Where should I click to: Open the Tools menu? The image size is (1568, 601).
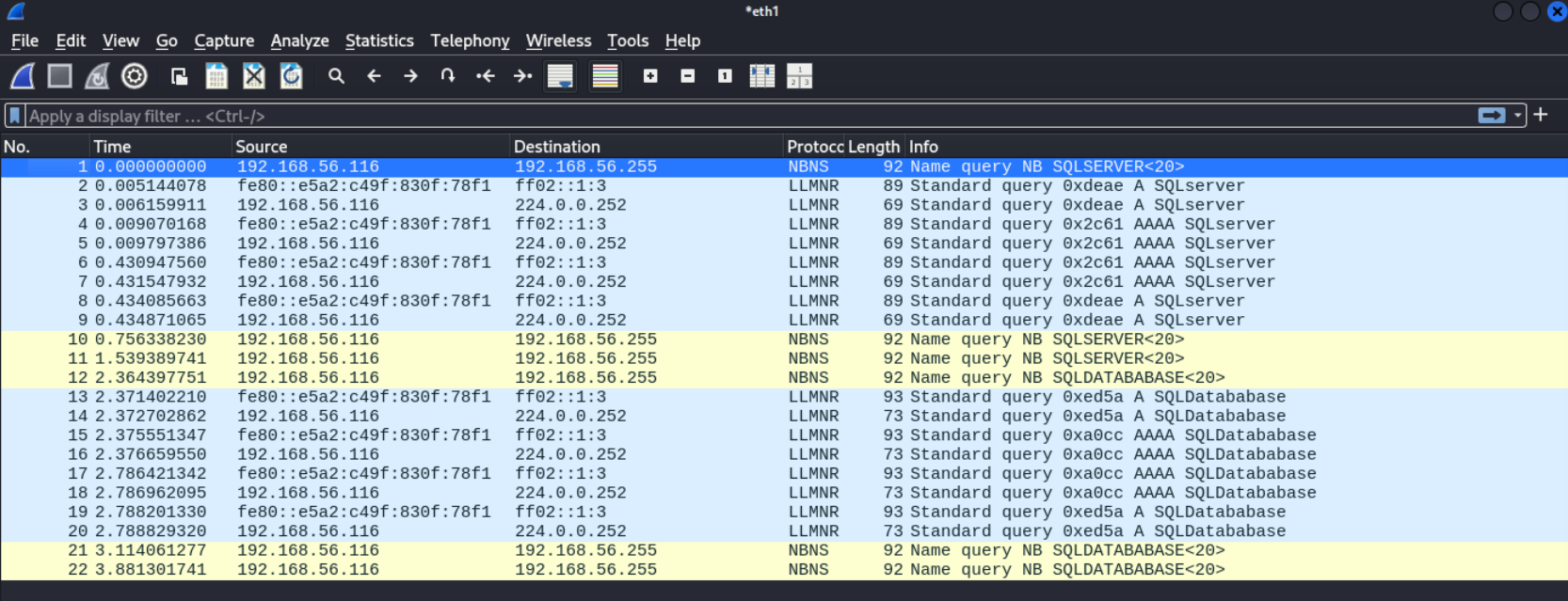tap(628, 40)
